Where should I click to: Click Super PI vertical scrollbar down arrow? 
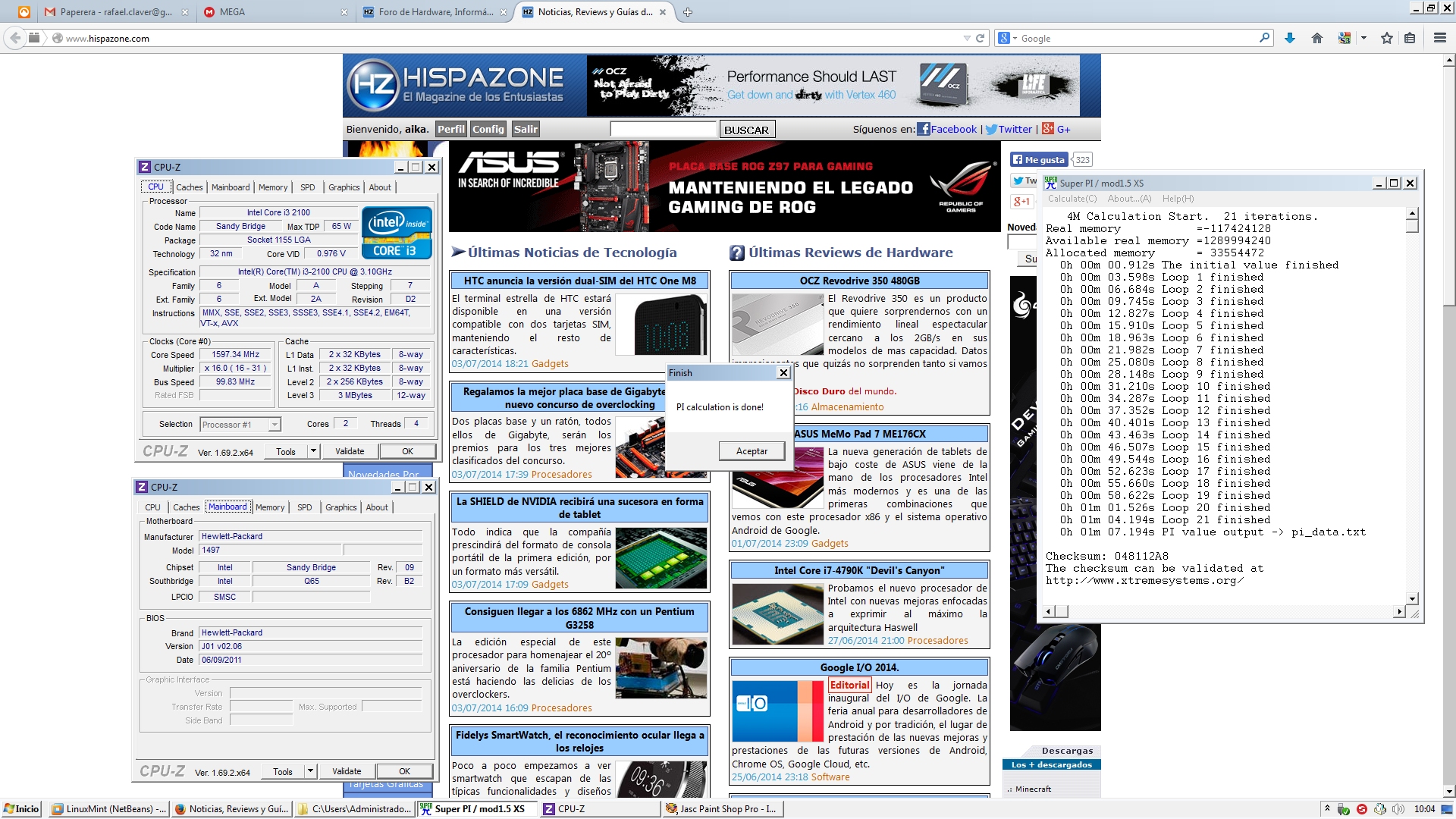tap(1412, 598)
